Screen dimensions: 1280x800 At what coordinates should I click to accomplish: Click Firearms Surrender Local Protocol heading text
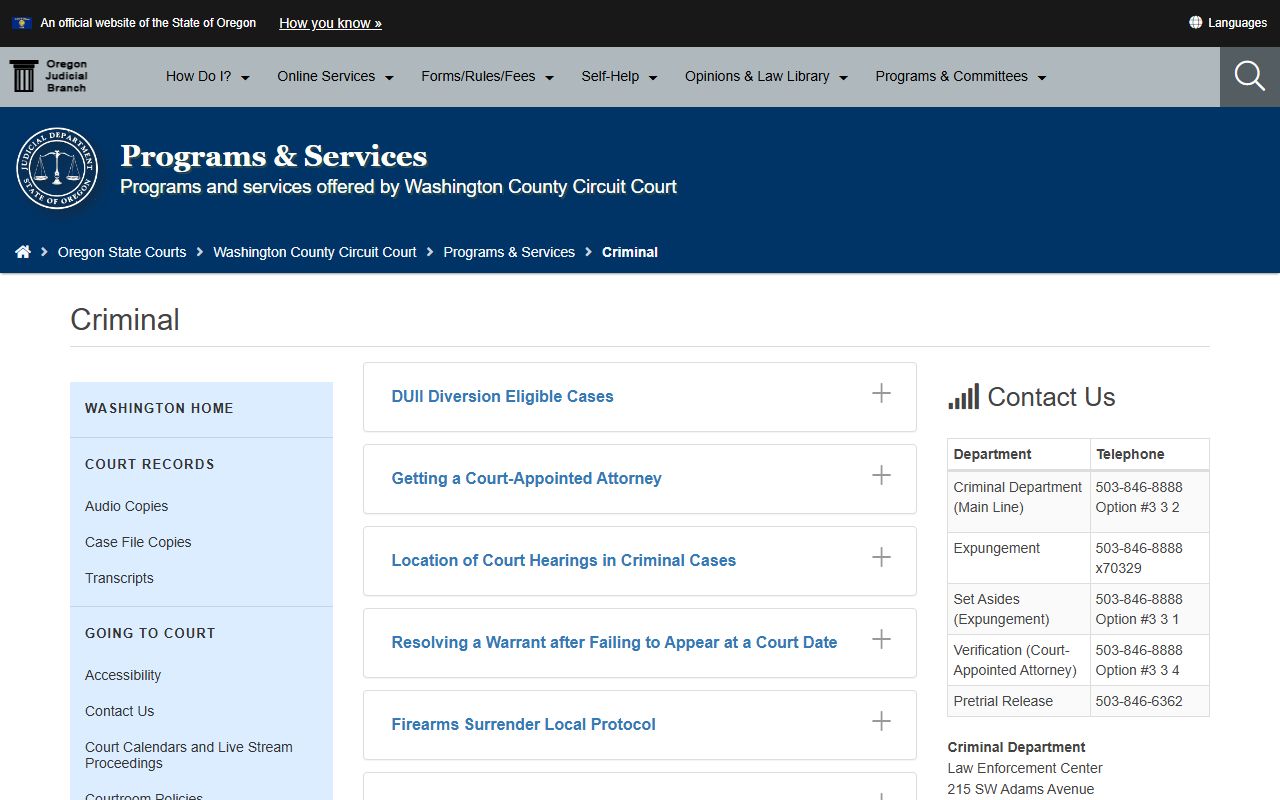[x=523, y=724]
